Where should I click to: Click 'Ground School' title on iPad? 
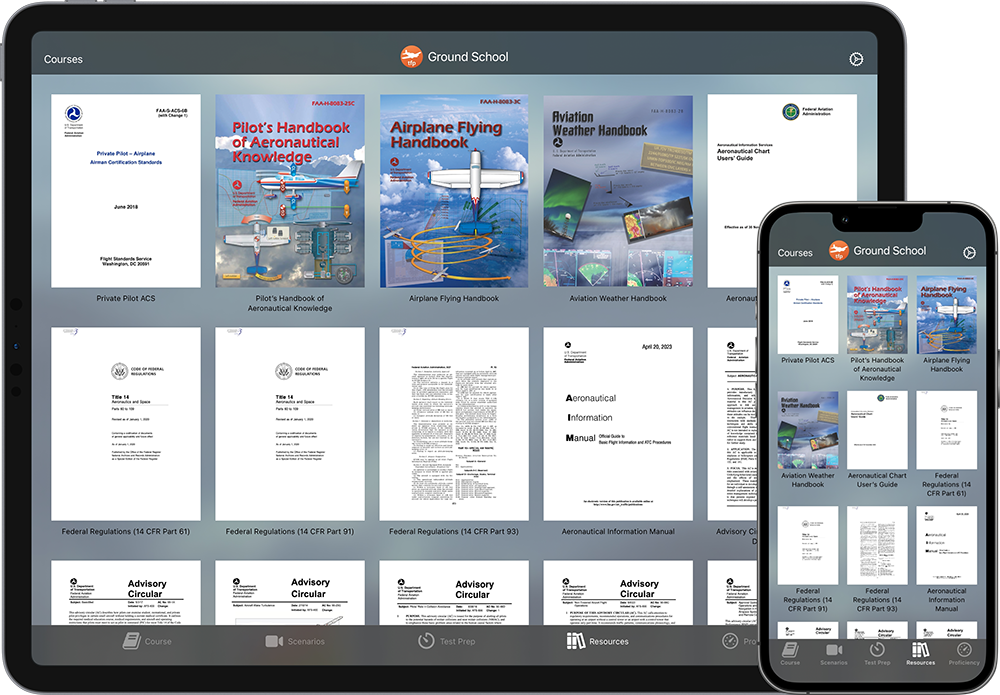468,57
